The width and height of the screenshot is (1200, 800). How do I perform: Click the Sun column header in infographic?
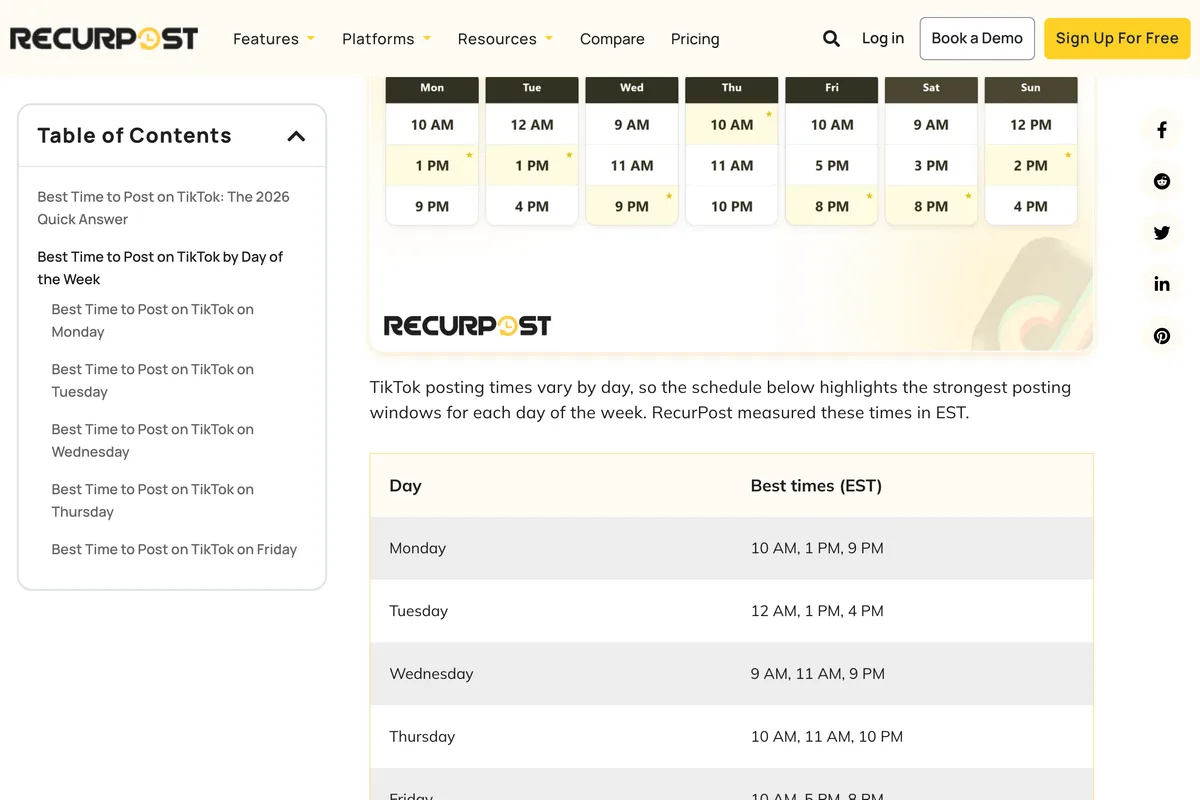(1031, 88)
